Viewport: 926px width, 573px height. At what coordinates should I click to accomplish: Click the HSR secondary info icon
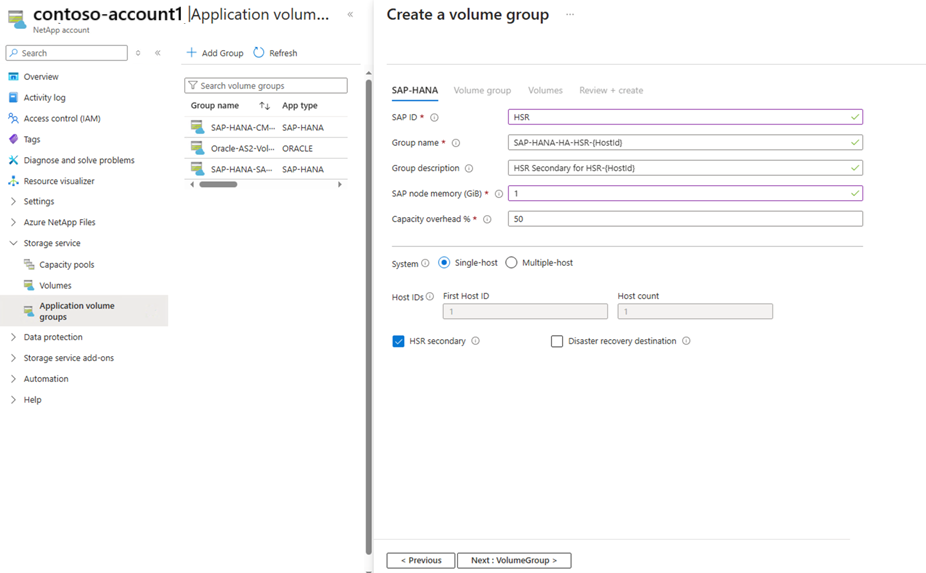475,341
